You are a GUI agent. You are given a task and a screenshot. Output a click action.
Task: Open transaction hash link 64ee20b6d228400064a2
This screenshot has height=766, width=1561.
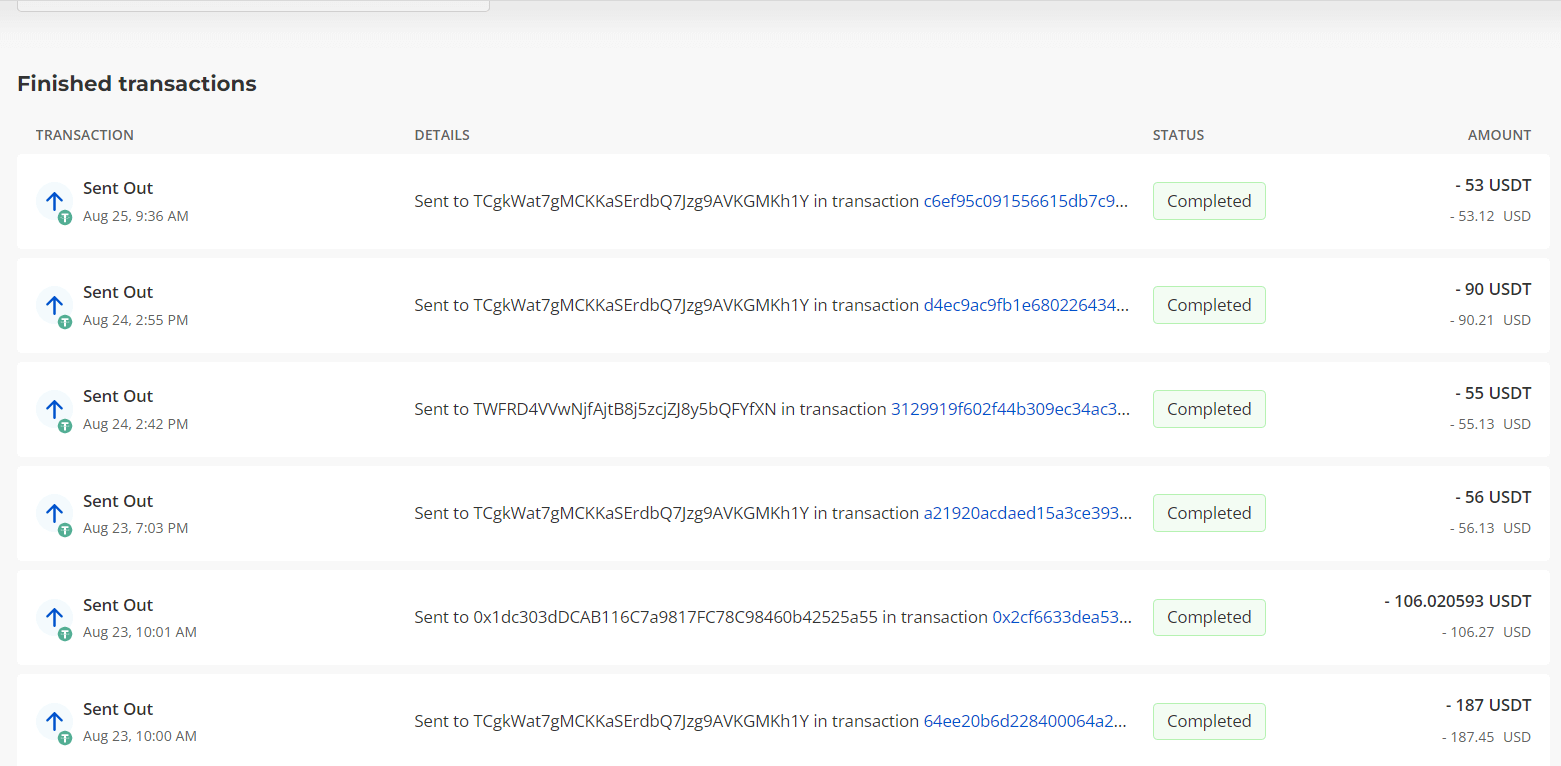1026,721
